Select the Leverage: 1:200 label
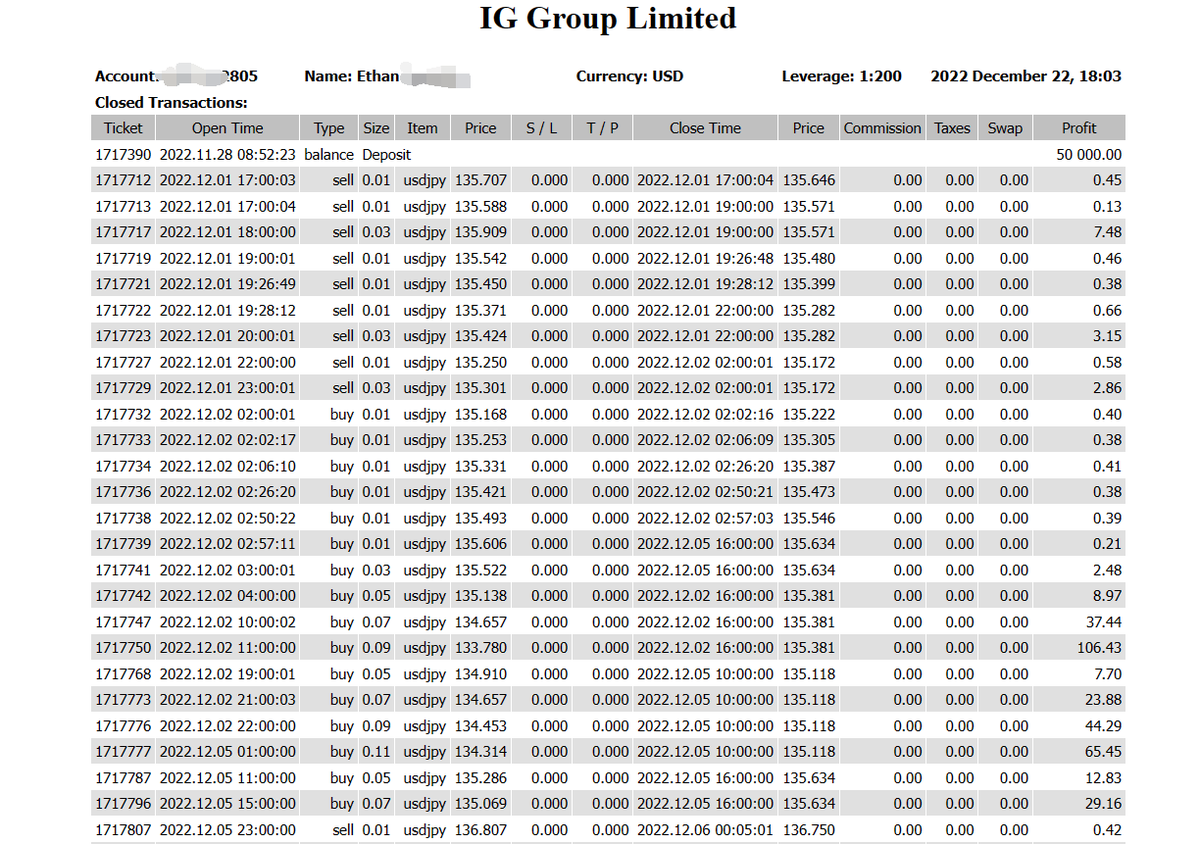The width and height of the screenshot is (1200, 844). [x=841, y=76]
